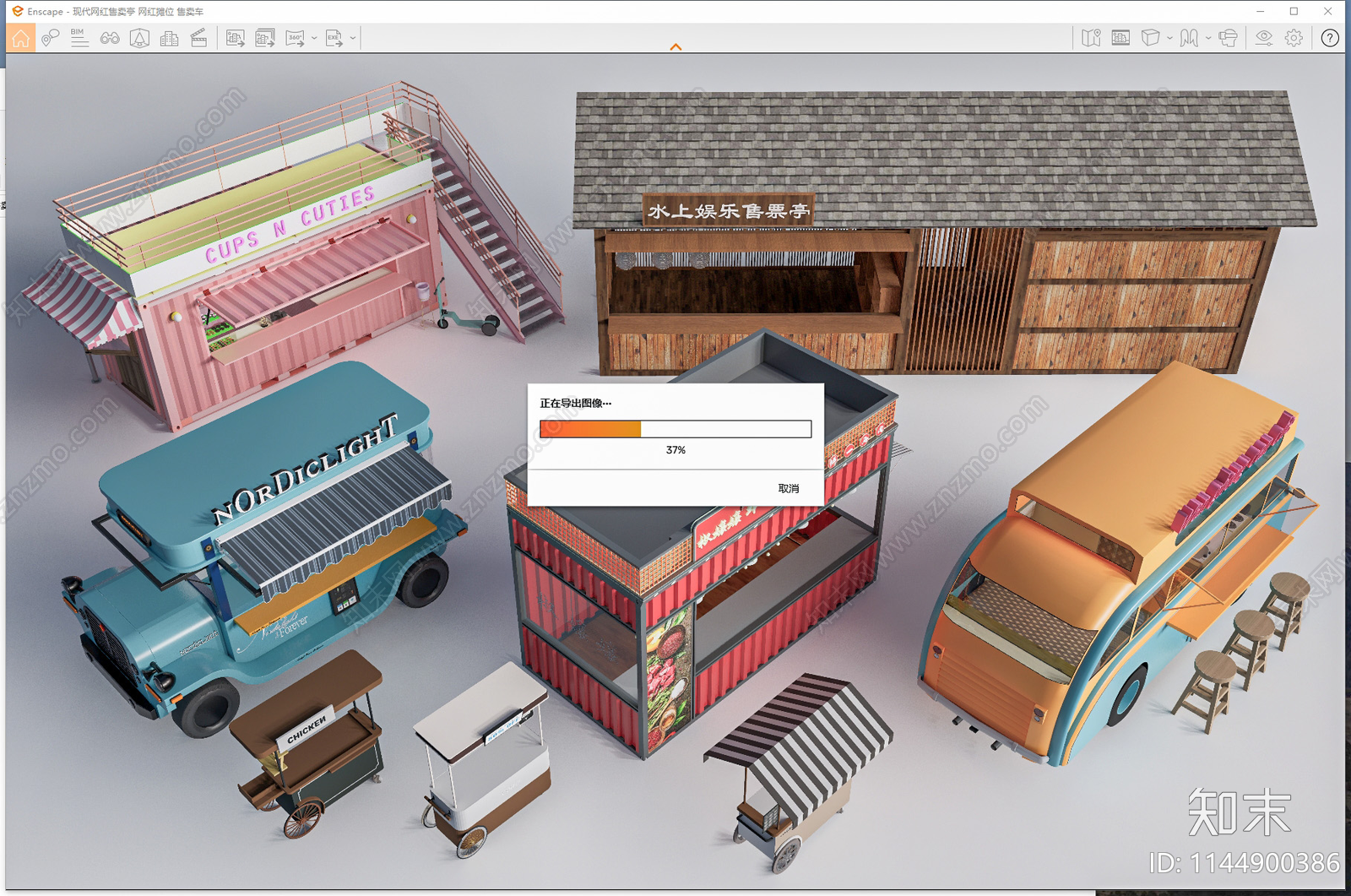Click the Screenshot export icon
This screenshot has height=896, width=1351.
click(236, 38)
